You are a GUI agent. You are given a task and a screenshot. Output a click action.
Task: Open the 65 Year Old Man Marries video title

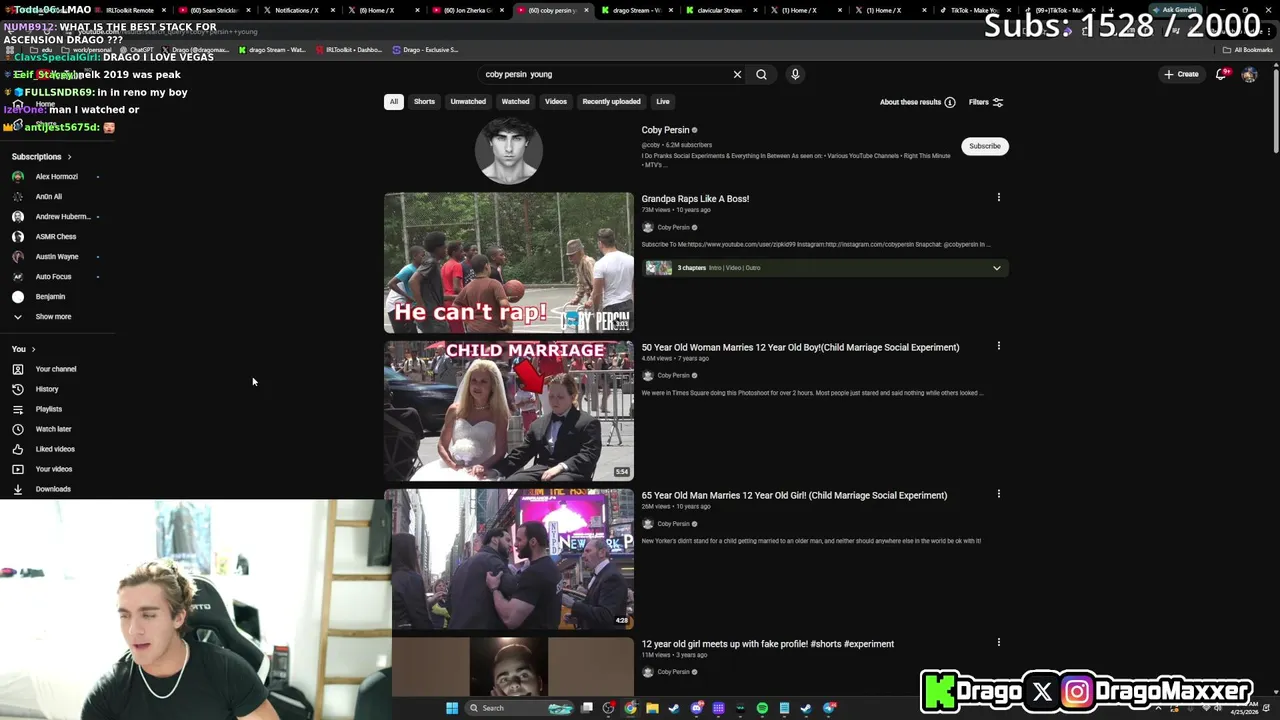tap(794, 495)
